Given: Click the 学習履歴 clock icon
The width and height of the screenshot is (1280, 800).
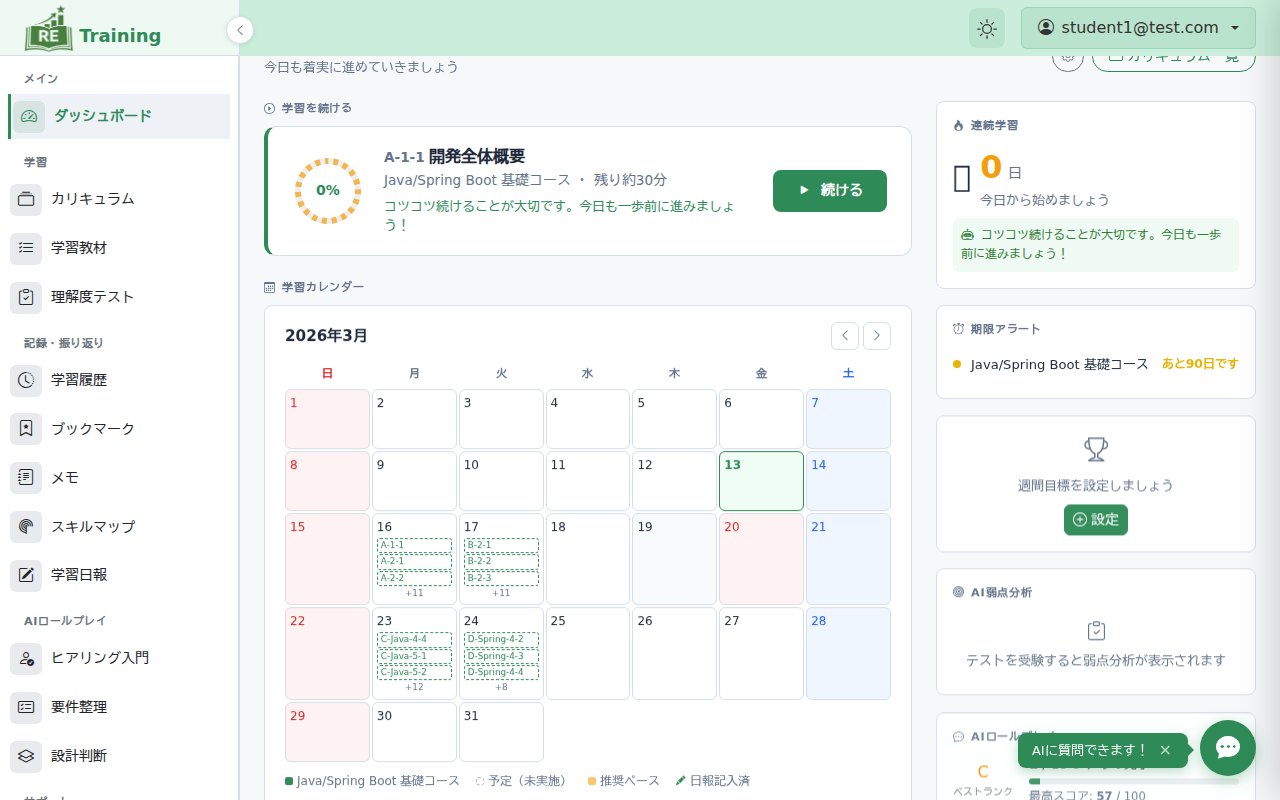Looking at the screenshot, I should [26, 380].
